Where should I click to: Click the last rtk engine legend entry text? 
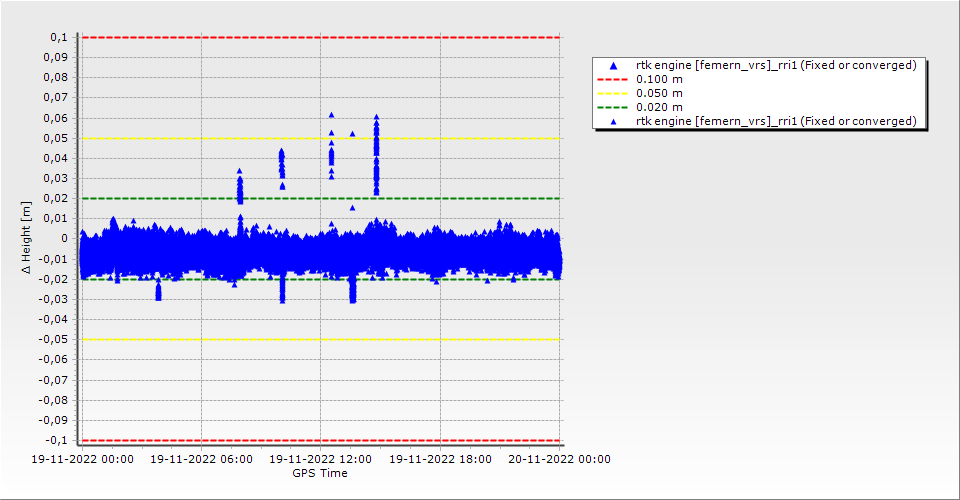click(x=776, y=122)
